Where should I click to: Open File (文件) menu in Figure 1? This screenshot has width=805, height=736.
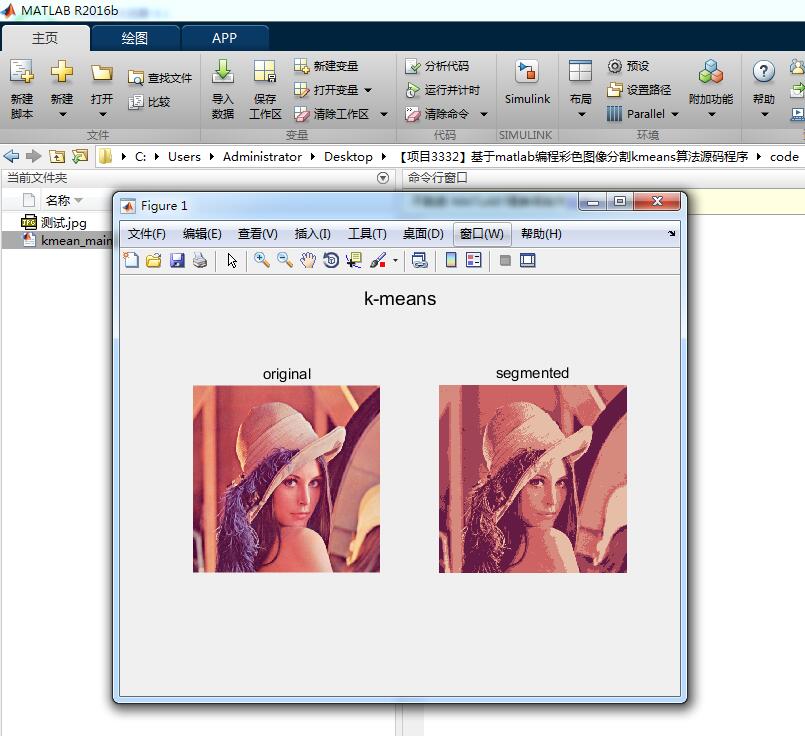coord(146,234)
